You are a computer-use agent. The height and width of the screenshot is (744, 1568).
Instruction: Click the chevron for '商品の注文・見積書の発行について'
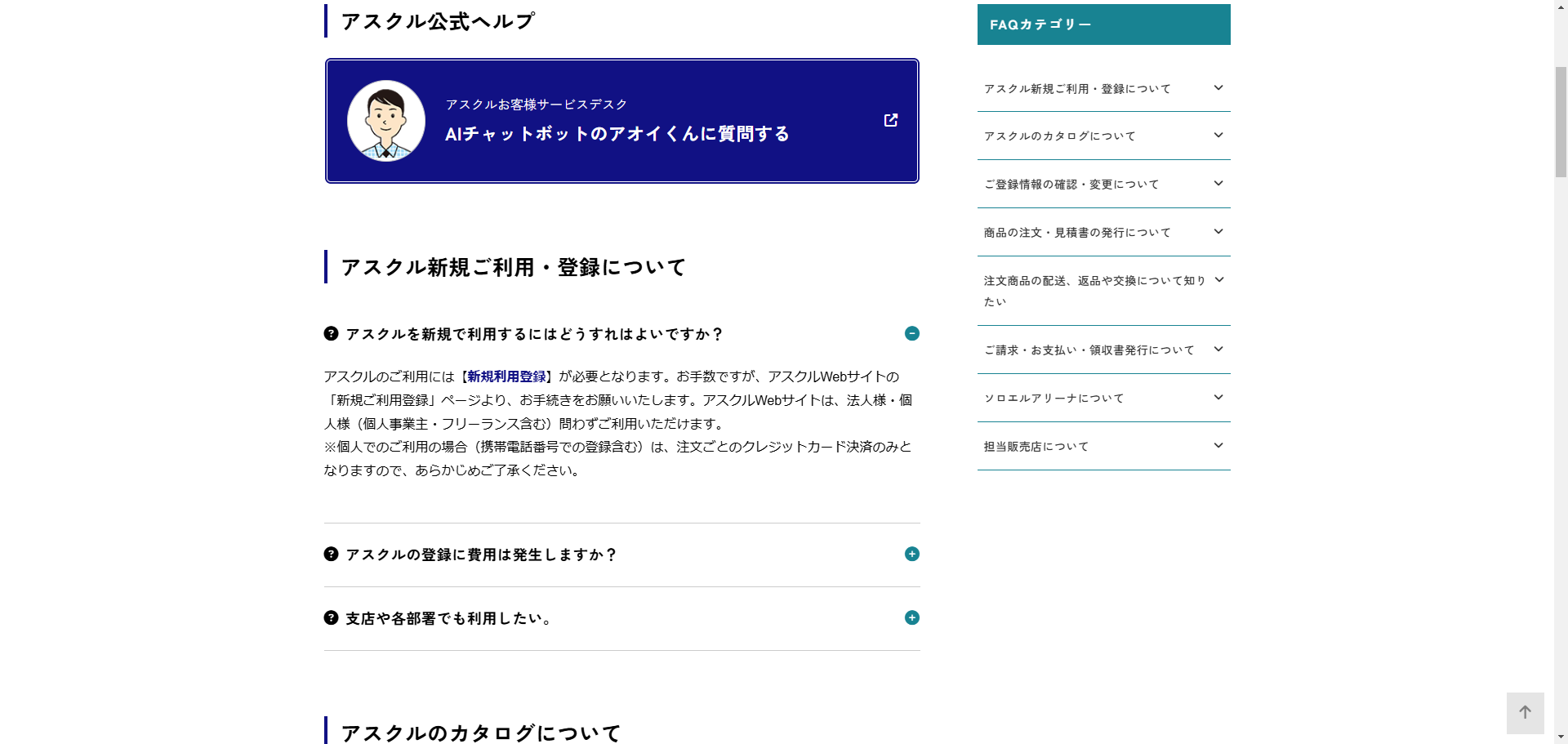[1218, 231]
